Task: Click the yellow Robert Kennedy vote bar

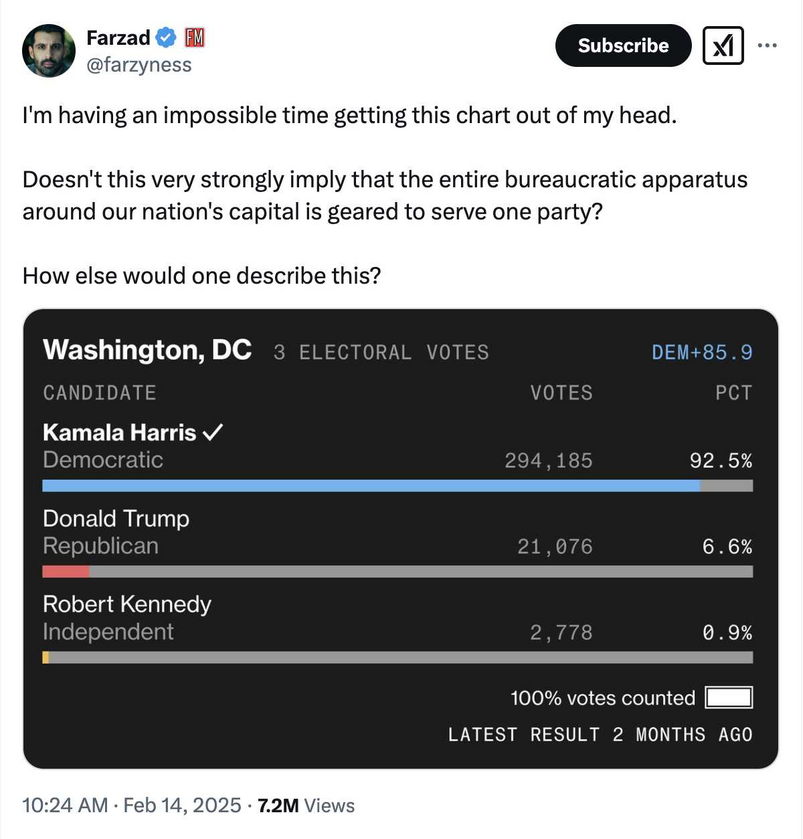Action: tap(46, 658)
